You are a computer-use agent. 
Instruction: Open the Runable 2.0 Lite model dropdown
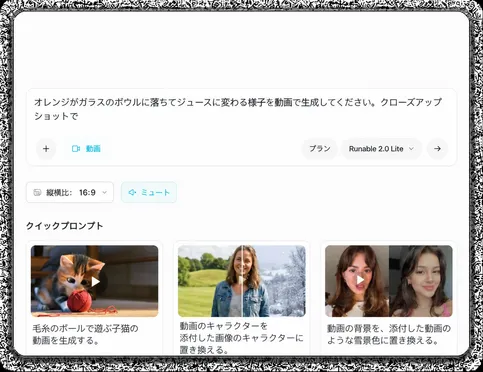(381, 149)
